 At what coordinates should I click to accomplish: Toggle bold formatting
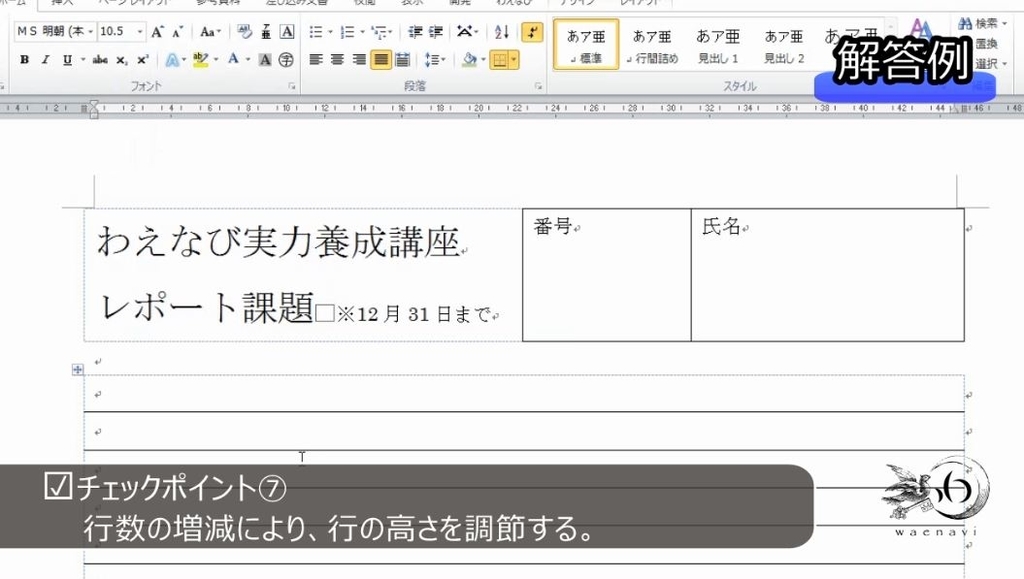click(25, 58)
